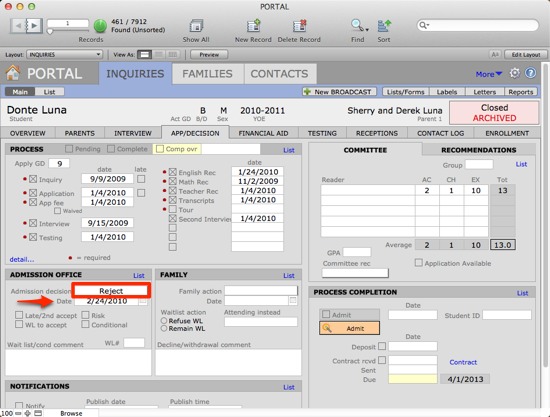The image size is (550, 417).
Task: Open the Layout INQUIRIES dropdown
Action: tap(64, 55)
